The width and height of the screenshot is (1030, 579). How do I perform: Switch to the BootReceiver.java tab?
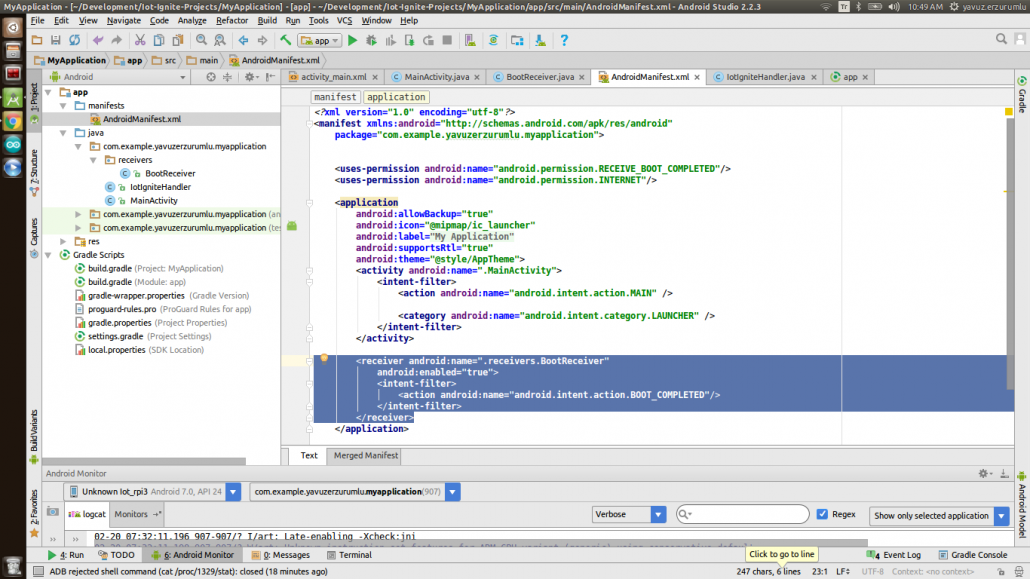539,77
